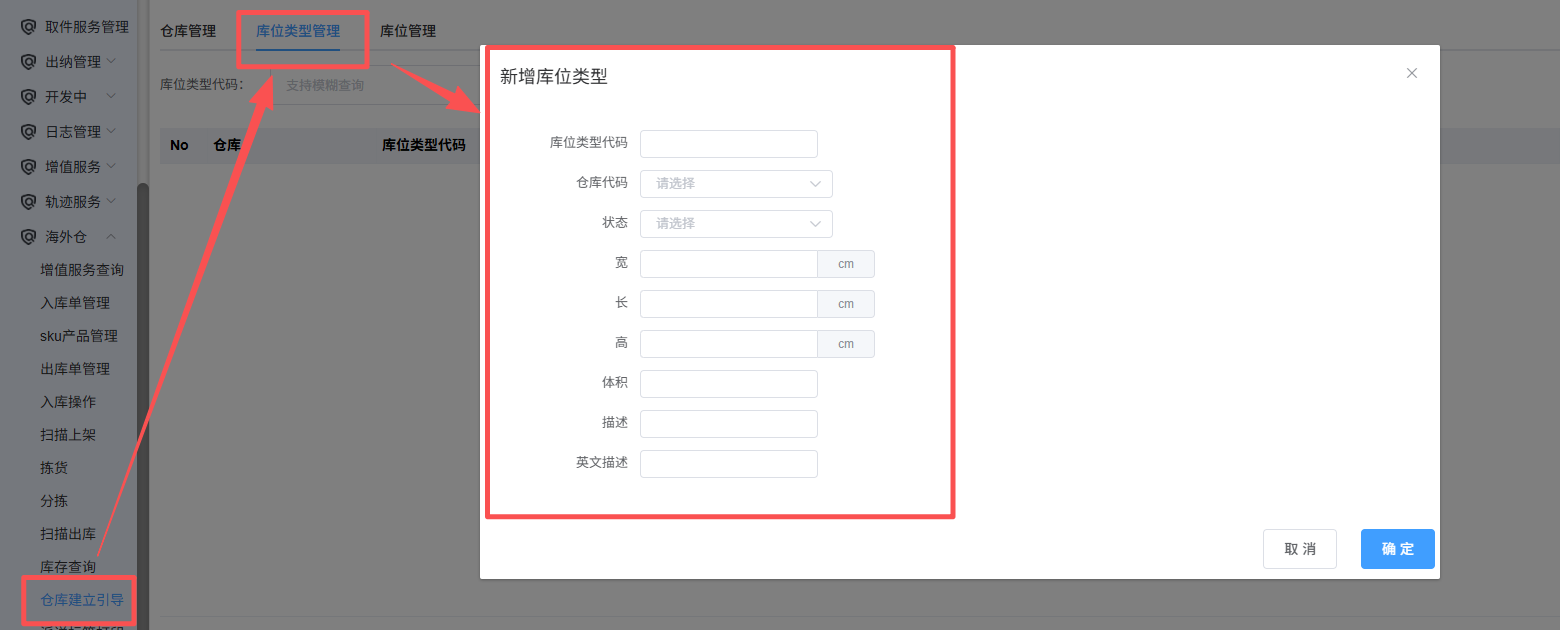1560x630 pixels.
Task: Open the 状态 dropdown
Action: (x=736, y=224)
